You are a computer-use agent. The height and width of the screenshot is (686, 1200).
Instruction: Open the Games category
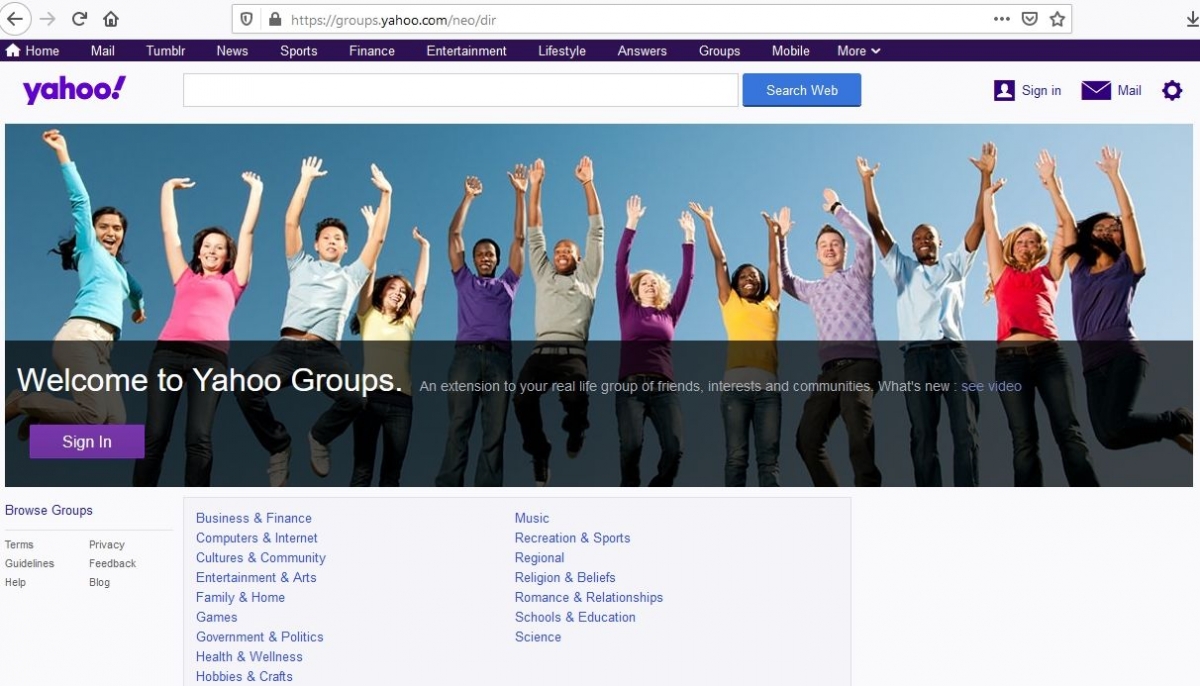point(217,617)
